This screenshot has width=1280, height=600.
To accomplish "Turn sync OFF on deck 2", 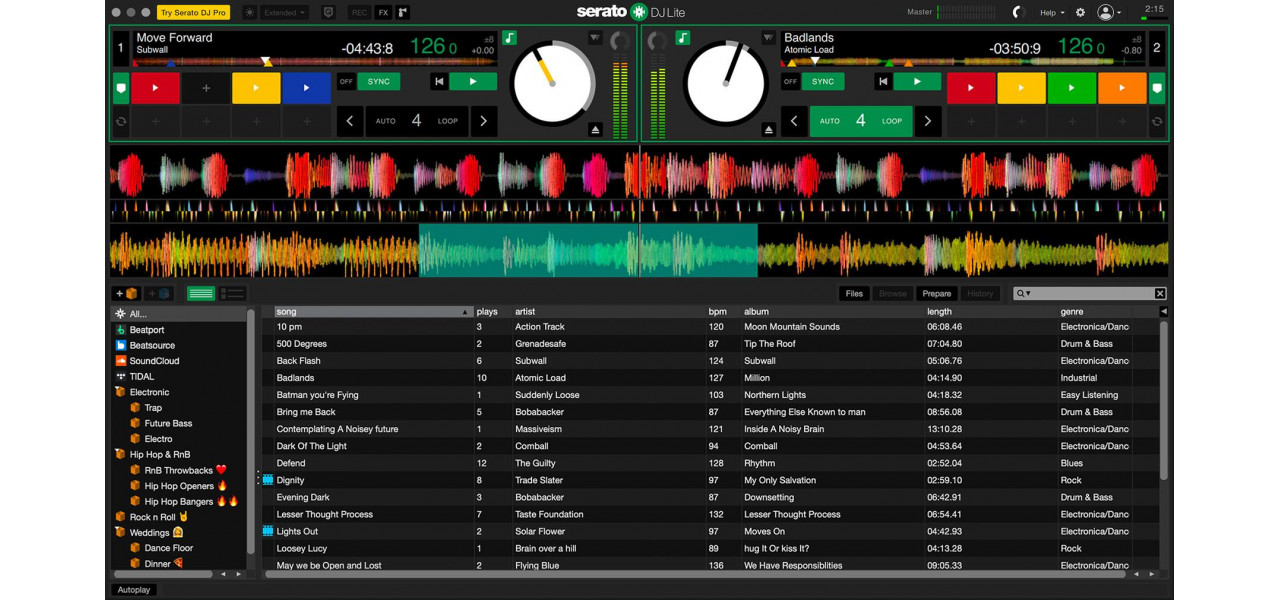I will pyautogui.click(x=790, y=82).
